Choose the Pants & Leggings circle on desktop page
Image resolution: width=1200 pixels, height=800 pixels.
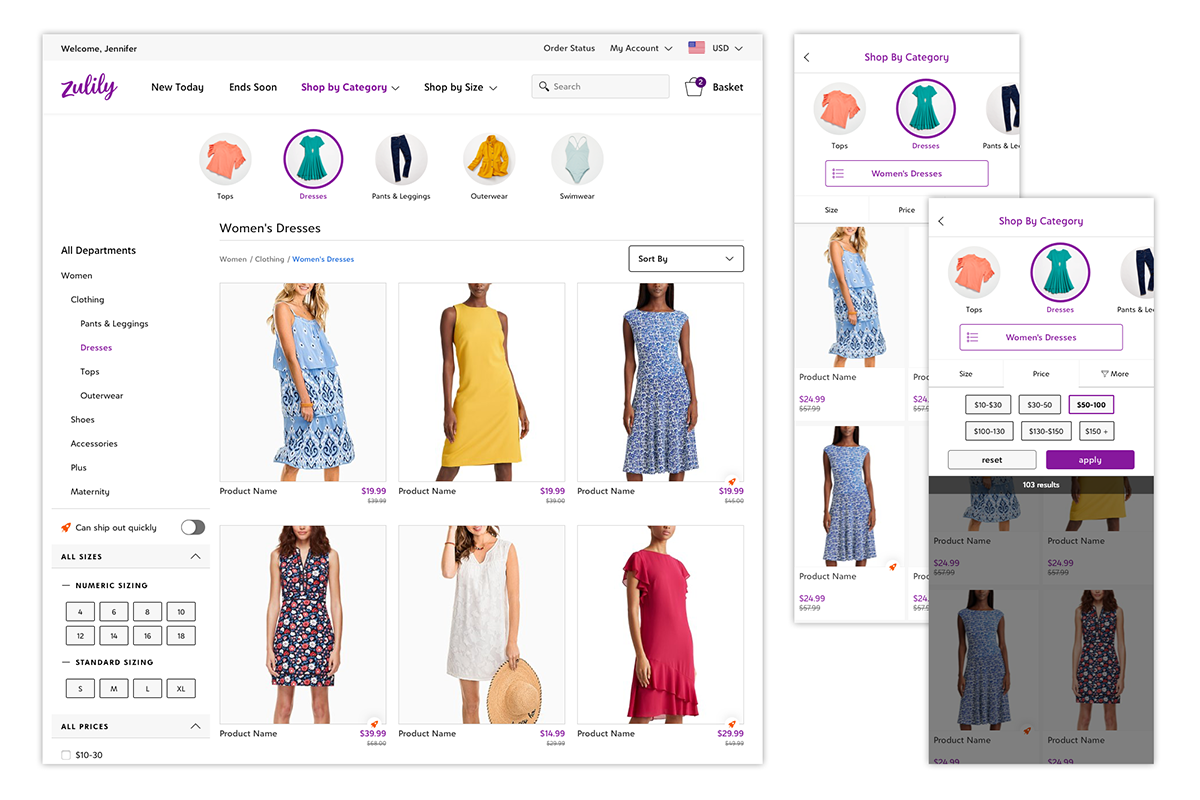click(401, 159)
